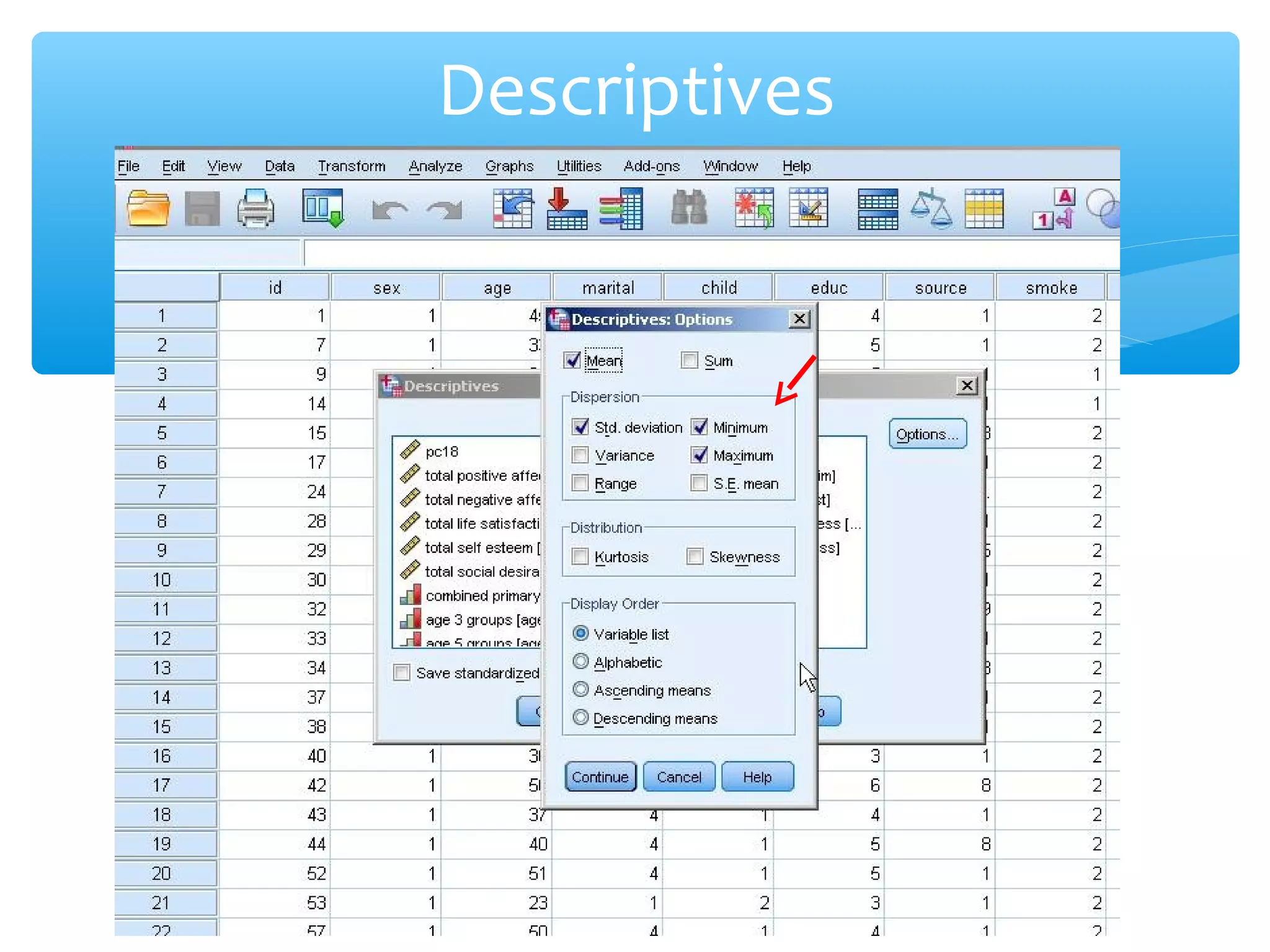The height and width of the screenshot is (952, 1270).
Task: Open the Window menu
Action: click(x=730, y=166)
